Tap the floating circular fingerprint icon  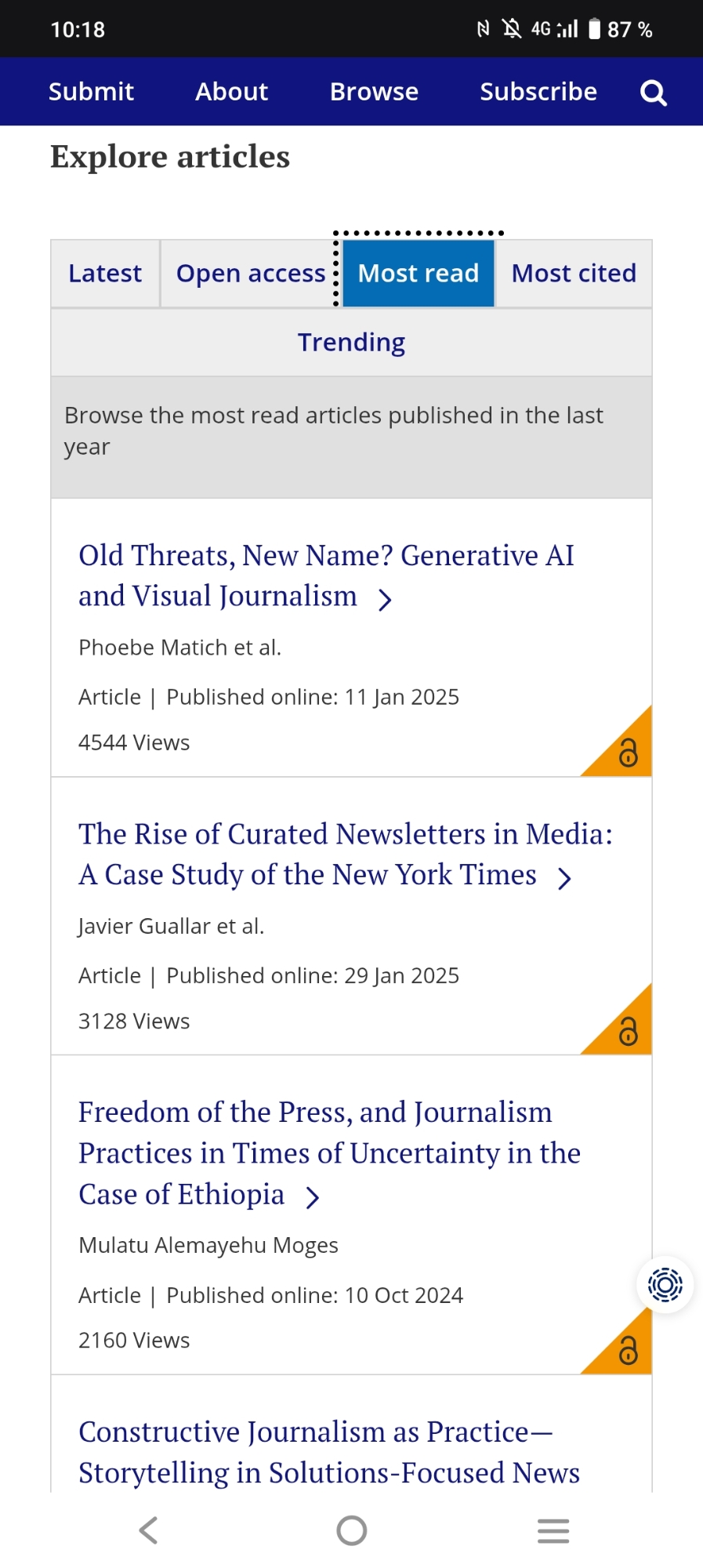point(665,1285)
